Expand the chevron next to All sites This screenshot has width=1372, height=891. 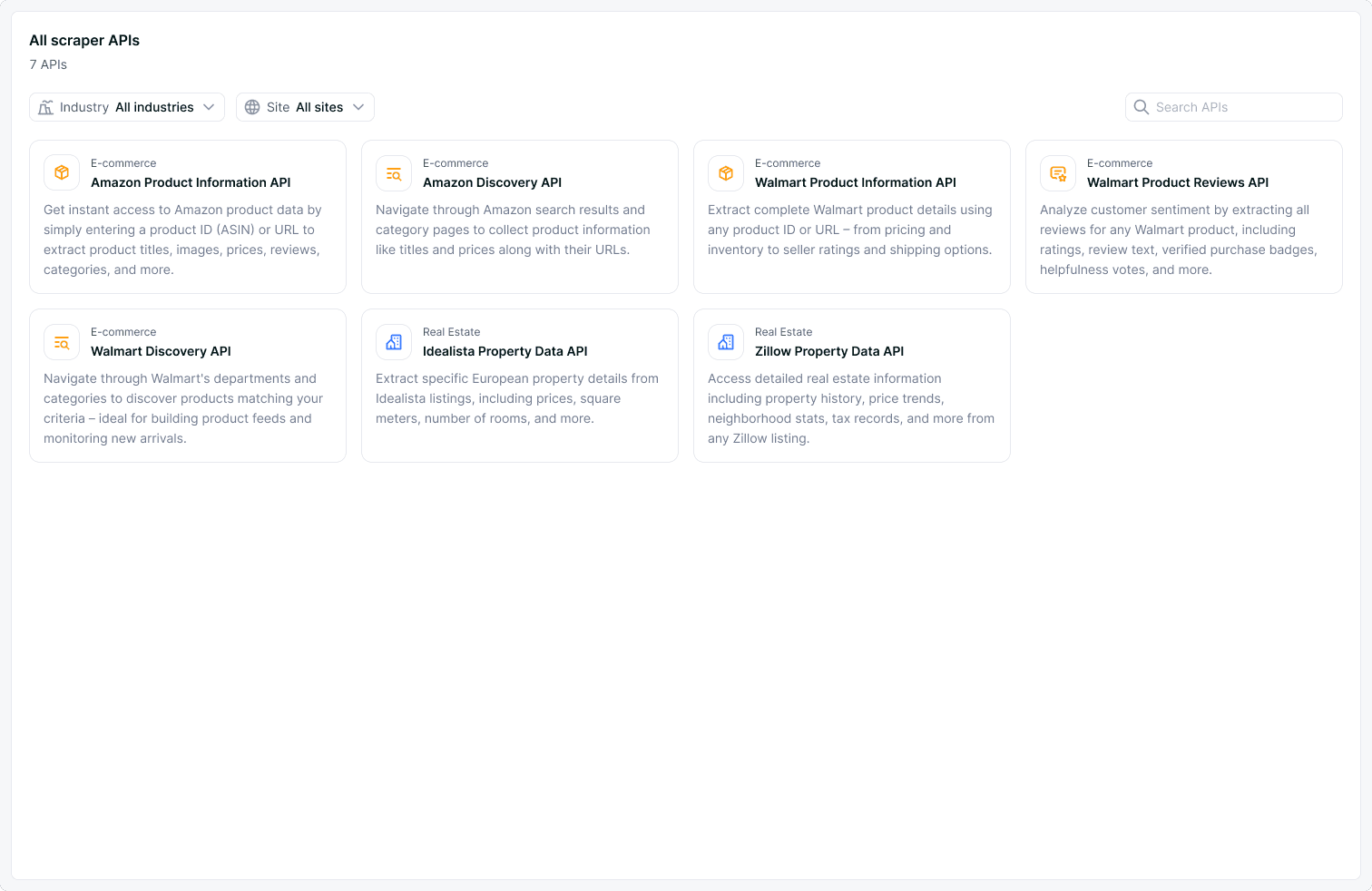[358, 107]
